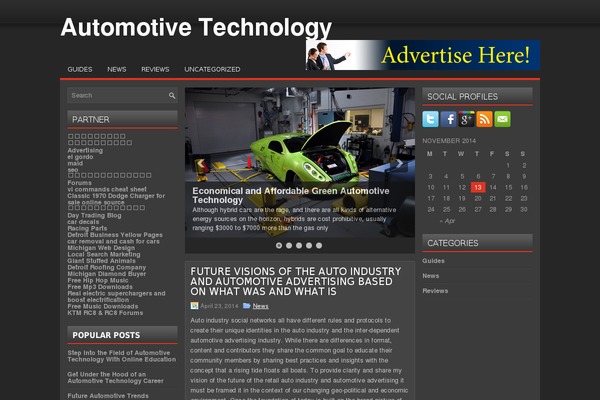The height and width of the screenshot is (400, 600).
Task: Open Economical and Affordable Green Automotive Technology headline
Action: pyautogui.click(x=290, y=195)
